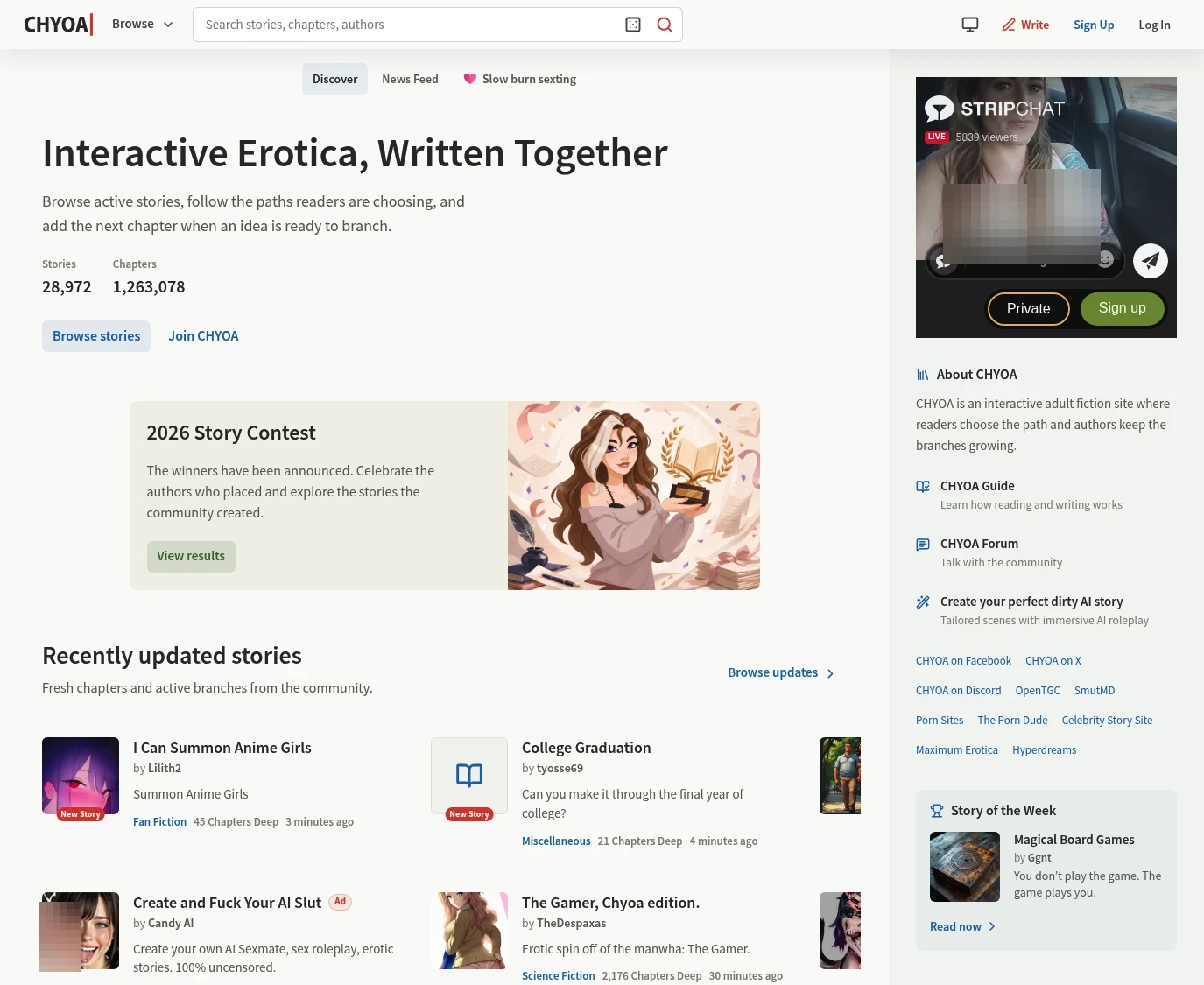Click the CHYOA Forum chat icon
This screenshot has height=985, width=1204.
click(x=923, y=545)
